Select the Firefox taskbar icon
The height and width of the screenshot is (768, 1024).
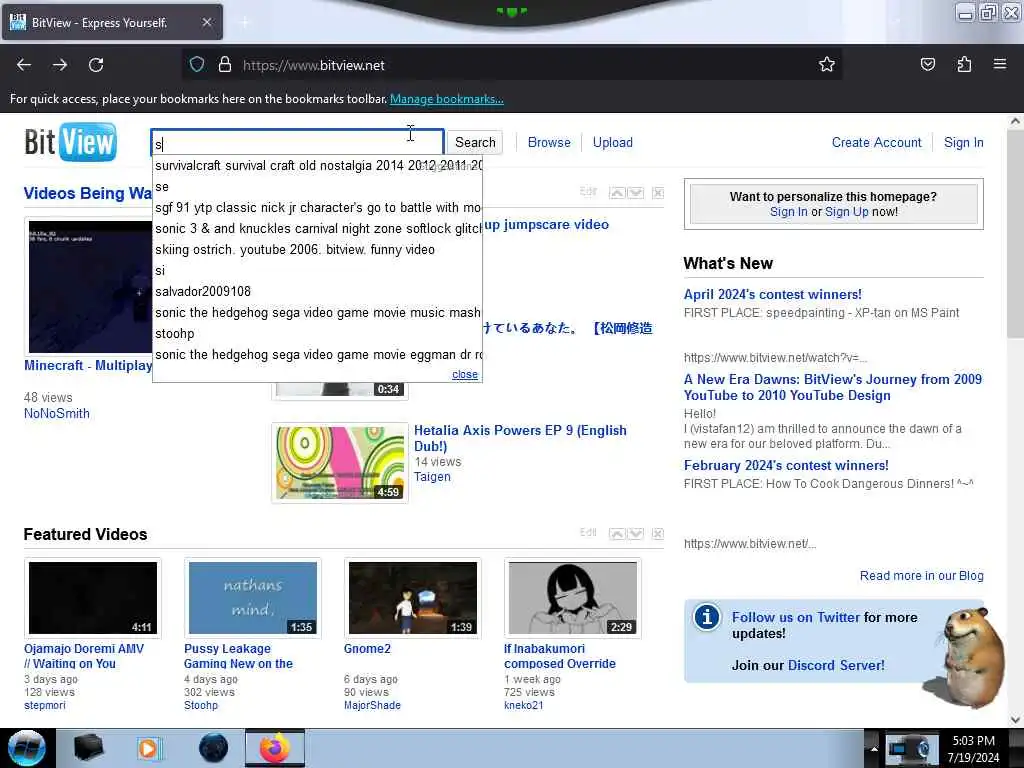pyautogui.click(x=275, y=748)
